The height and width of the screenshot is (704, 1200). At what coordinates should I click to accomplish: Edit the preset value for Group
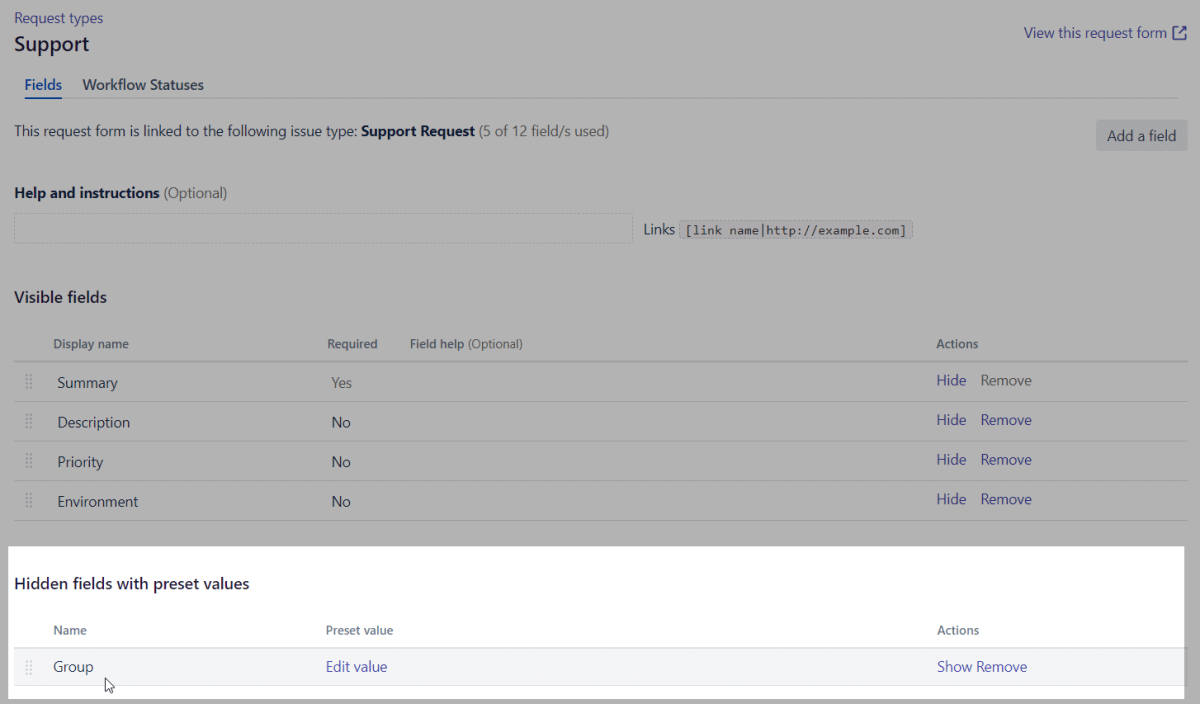tap(356, 666)
